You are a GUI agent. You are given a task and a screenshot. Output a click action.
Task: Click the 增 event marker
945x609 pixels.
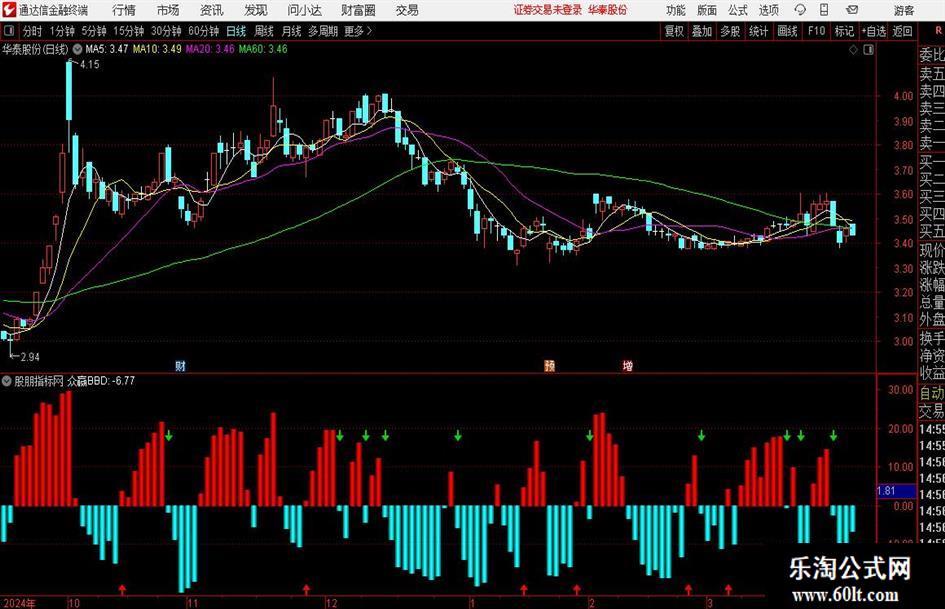click(628, 366)
